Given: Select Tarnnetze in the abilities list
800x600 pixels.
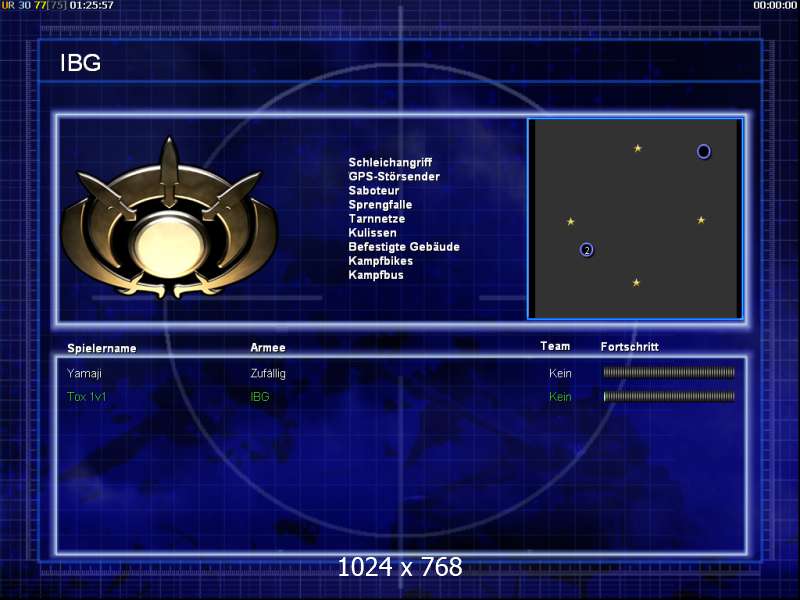Looking at the screenshot, I should (377, 218).
